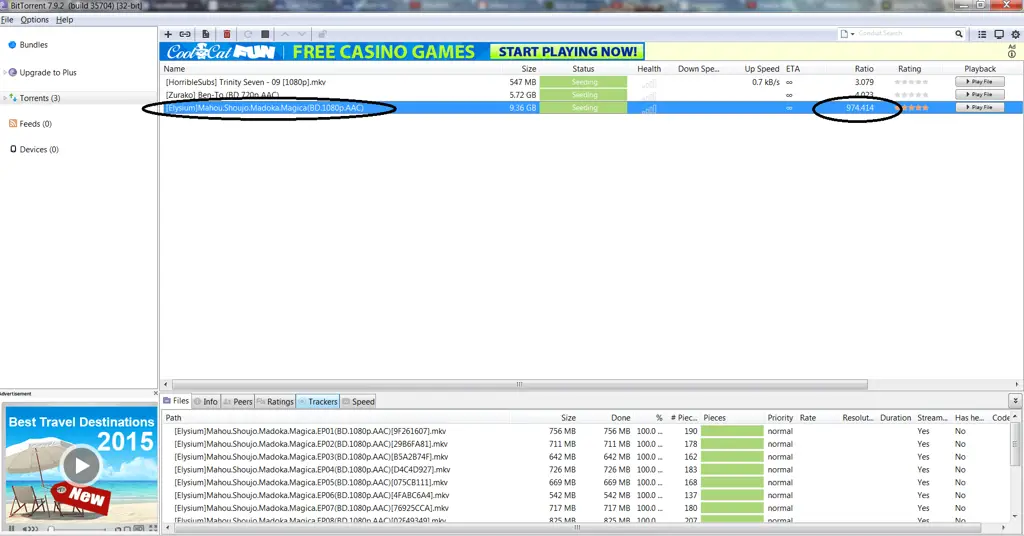Click the Stop torrent square icon
This screenshot has width=1024, height=536.
[x=265, y=34]
